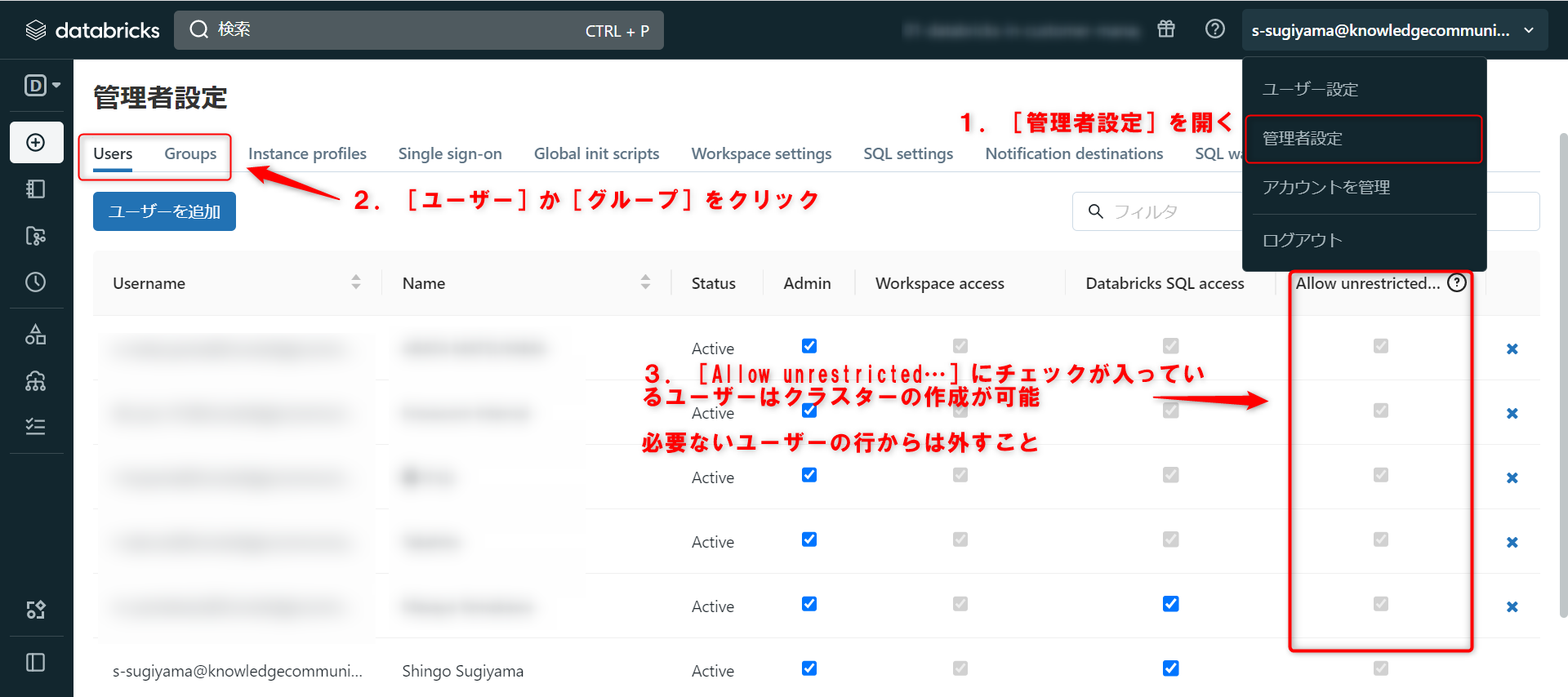This screenshot has width=1568, height=697.
Task: Toggle Workspace access checkbox for Shingo Sugiyama
Action: tap(960, 668)
